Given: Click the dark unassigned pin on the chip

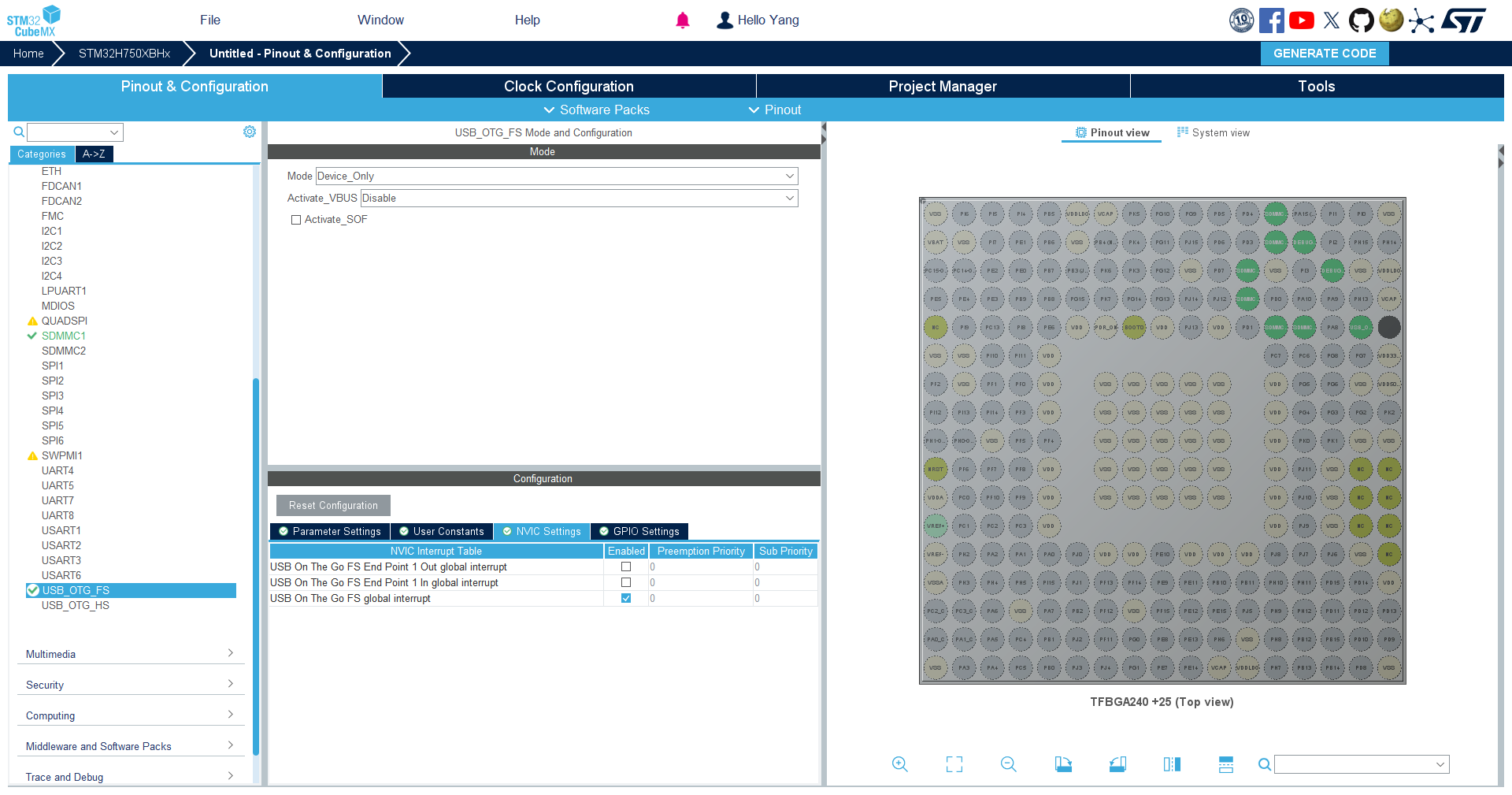Looking at the screenshot, I should coord(1389,327).
